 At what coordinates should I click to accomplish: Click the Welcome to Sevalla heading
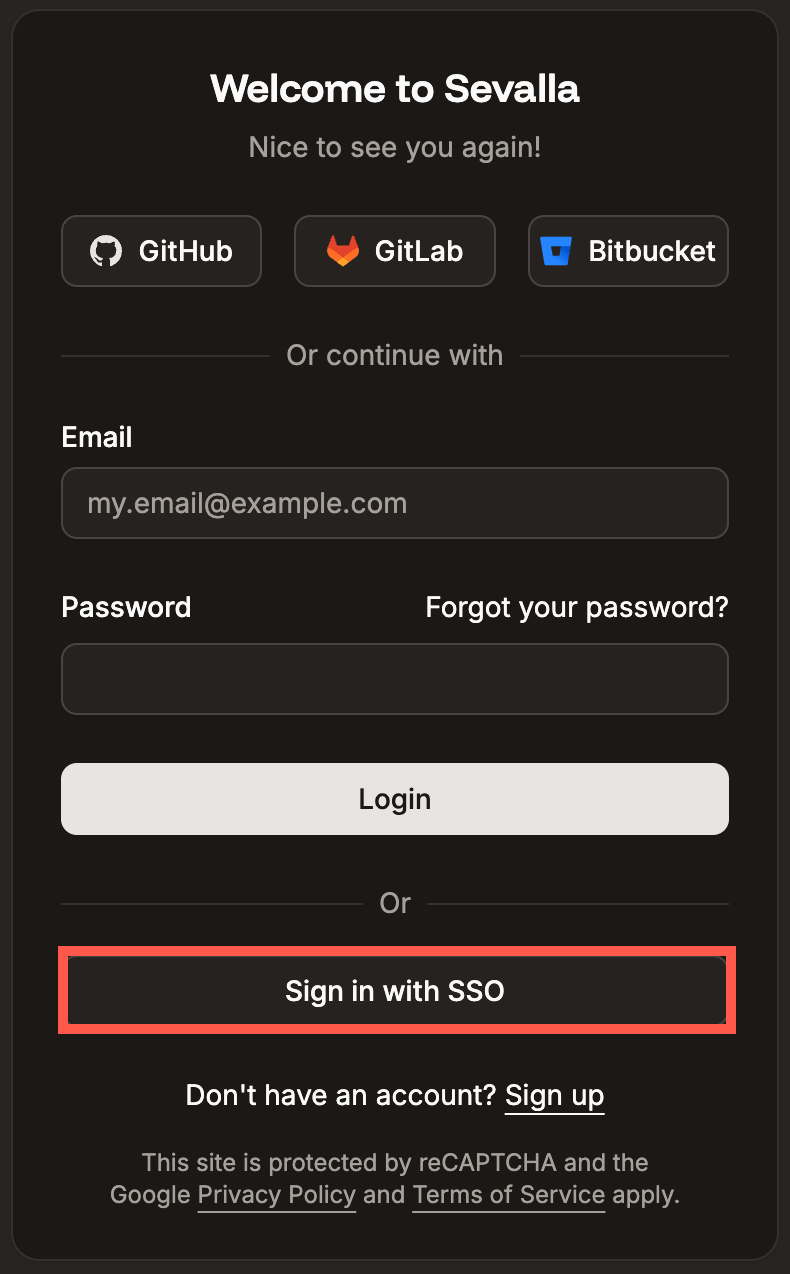pos(395,89)
